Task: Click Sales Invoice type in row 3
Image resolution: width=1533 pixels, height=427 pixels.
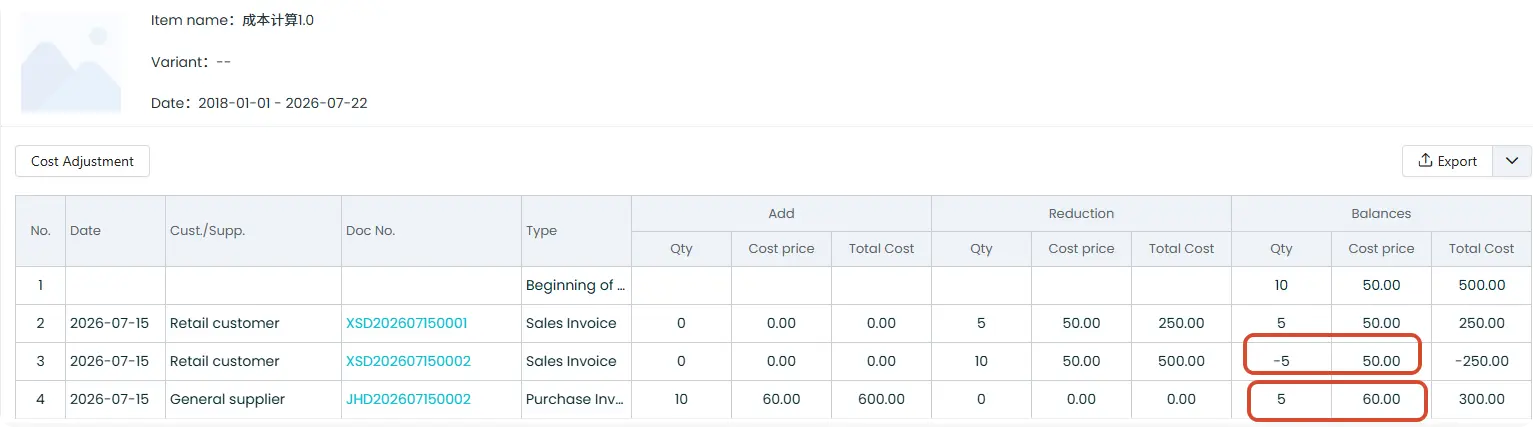Action: 571,361
